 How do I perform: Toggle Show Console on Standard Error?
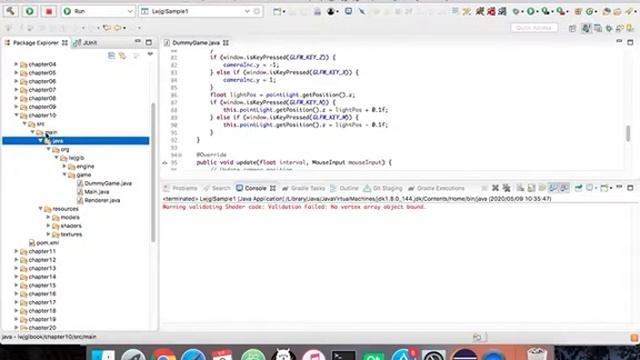[564, 188]
